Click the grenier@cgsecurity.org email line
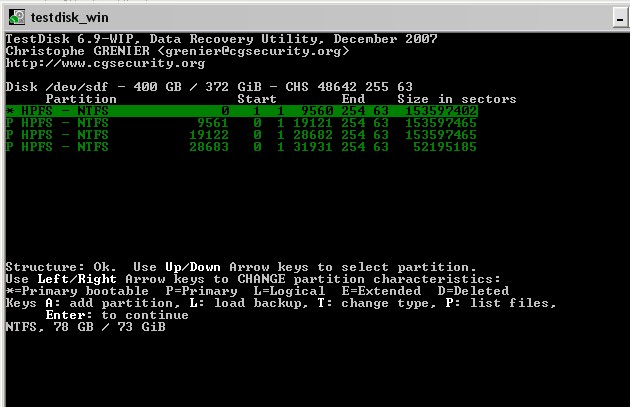Screen dimensions: 630x407 click(x=177, y=51)
